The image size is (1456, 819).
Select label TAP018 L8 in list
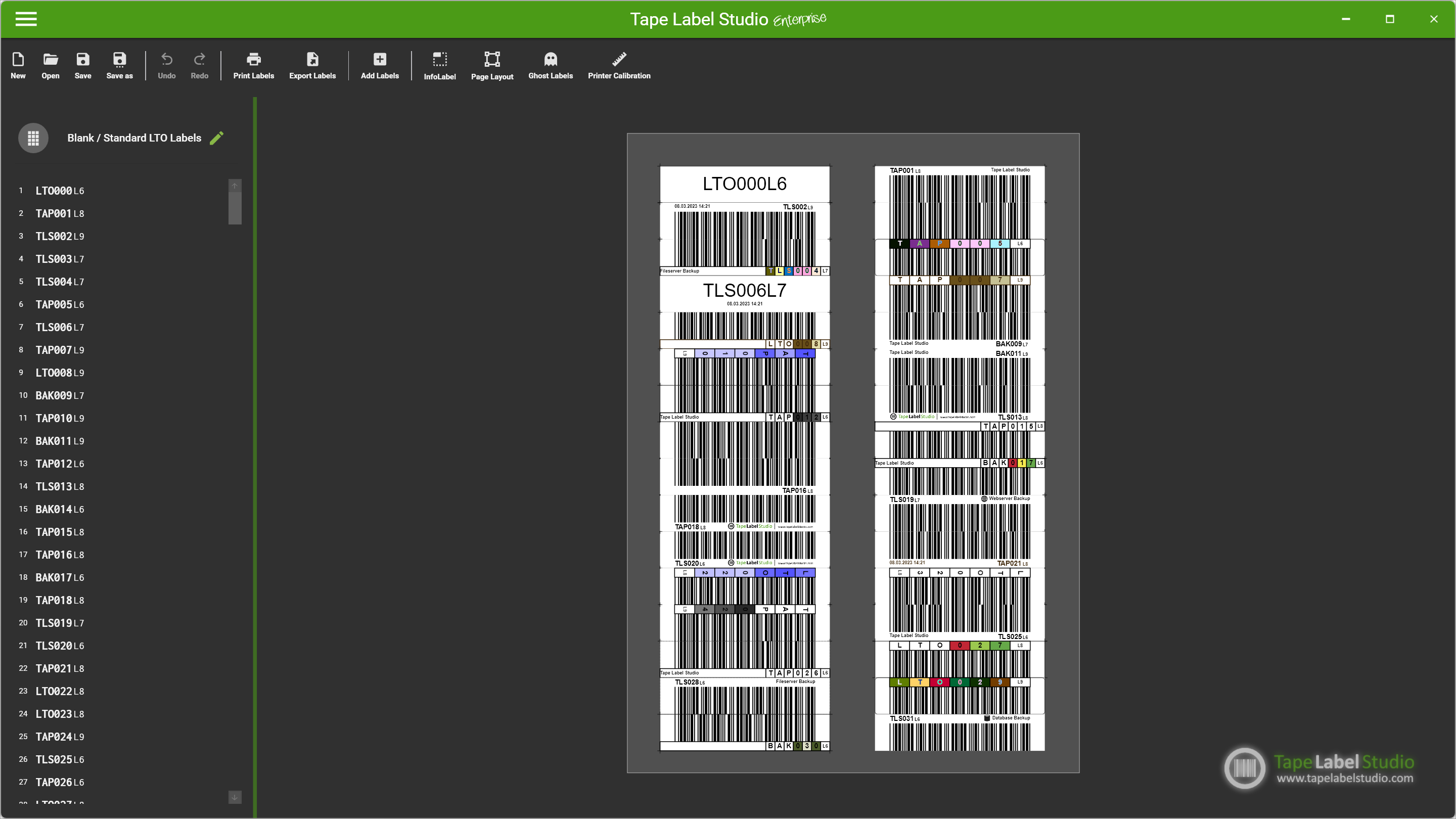coord(59,600)
